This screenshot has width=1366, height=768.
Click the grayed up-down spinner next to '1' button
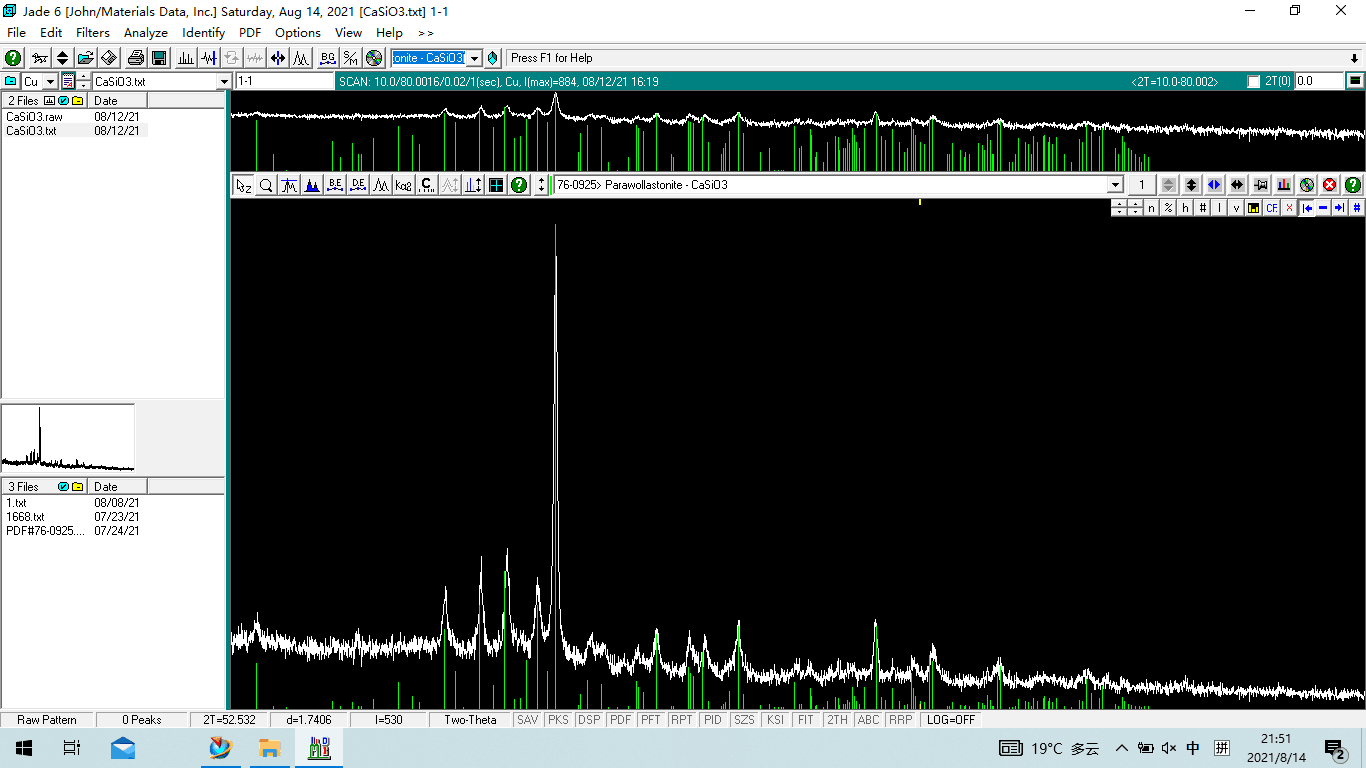click(x=1168, y=185)
